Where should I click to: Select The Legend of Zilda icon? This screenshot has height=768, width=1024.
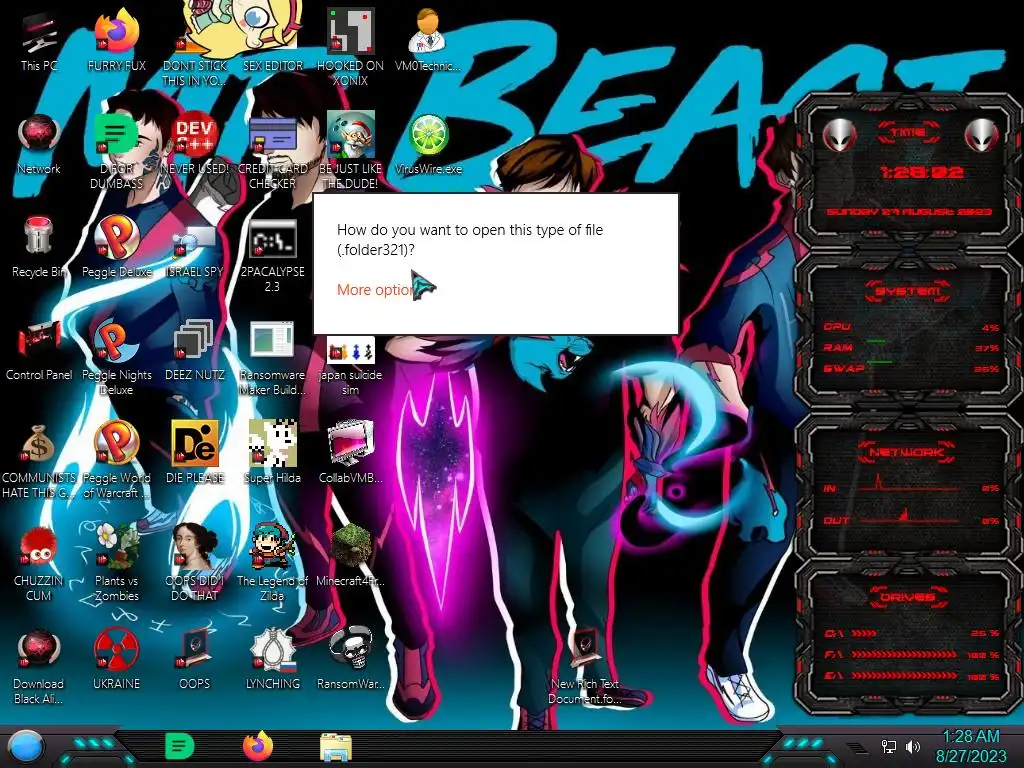click(x=272, y=564)
